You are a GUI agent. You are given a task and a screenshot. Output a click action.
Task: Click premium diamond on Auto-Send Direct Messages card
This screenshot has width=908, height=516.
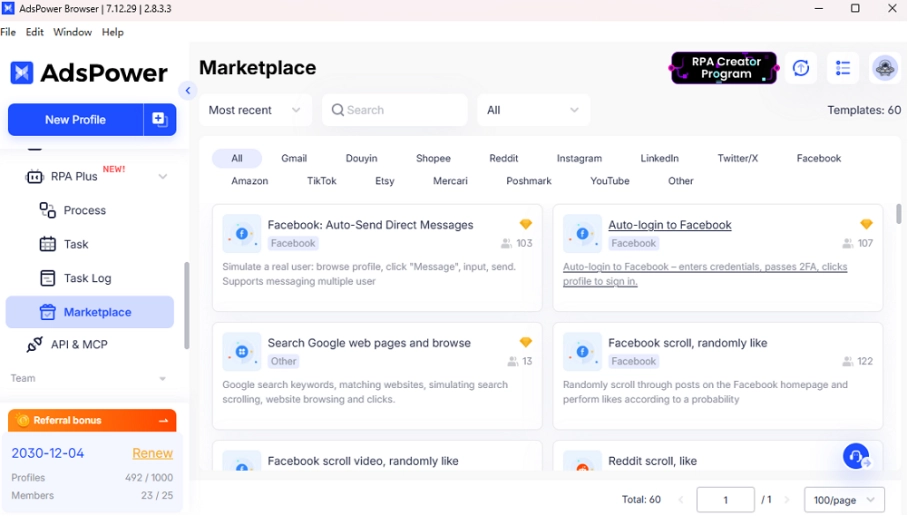(526, 224)
